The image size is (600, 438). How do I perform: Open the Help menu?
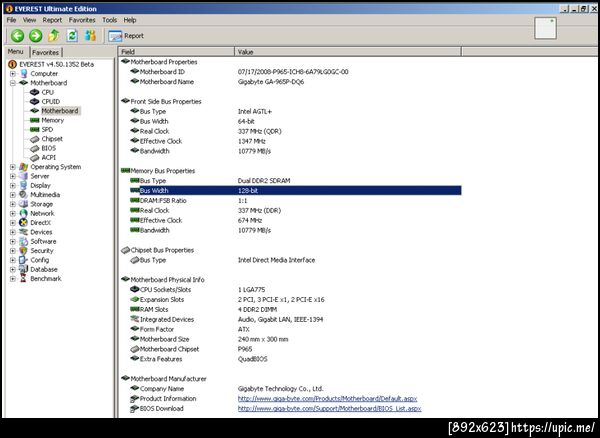(x=130, y=20)
